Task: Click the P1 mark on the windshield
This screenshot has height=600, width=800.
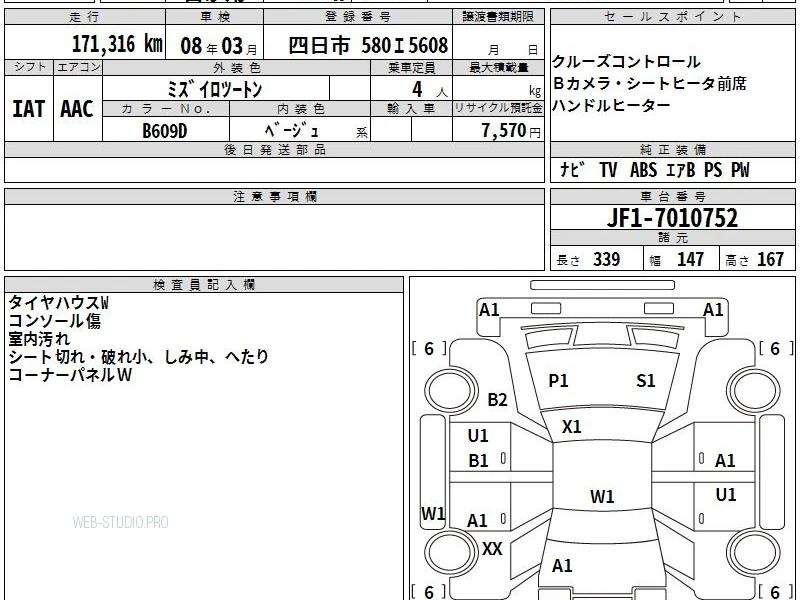Action: coord(558,381)
